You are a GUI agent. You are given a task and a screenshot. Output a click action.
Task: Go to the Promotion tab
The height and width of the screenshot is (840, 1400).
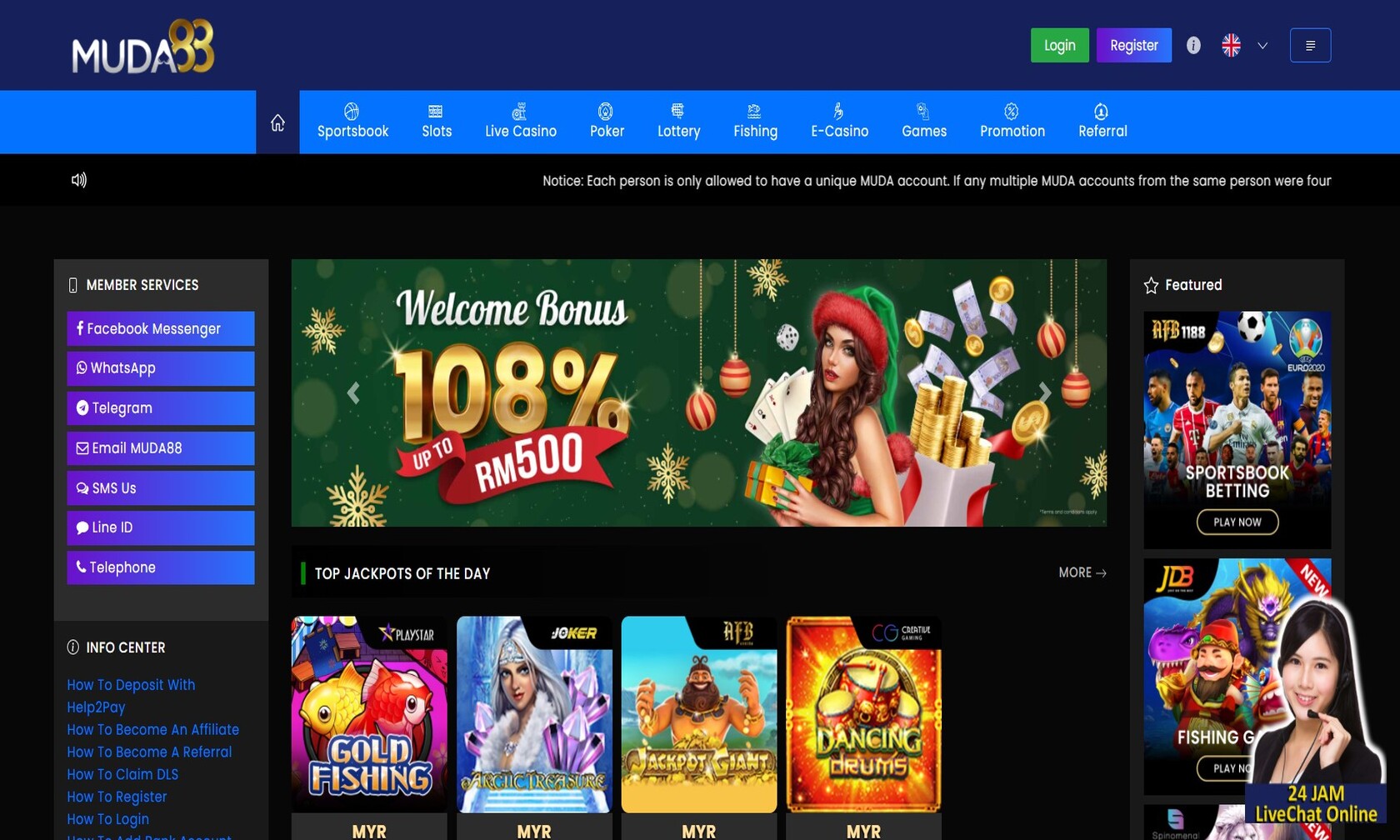[x=1012, y=122]
